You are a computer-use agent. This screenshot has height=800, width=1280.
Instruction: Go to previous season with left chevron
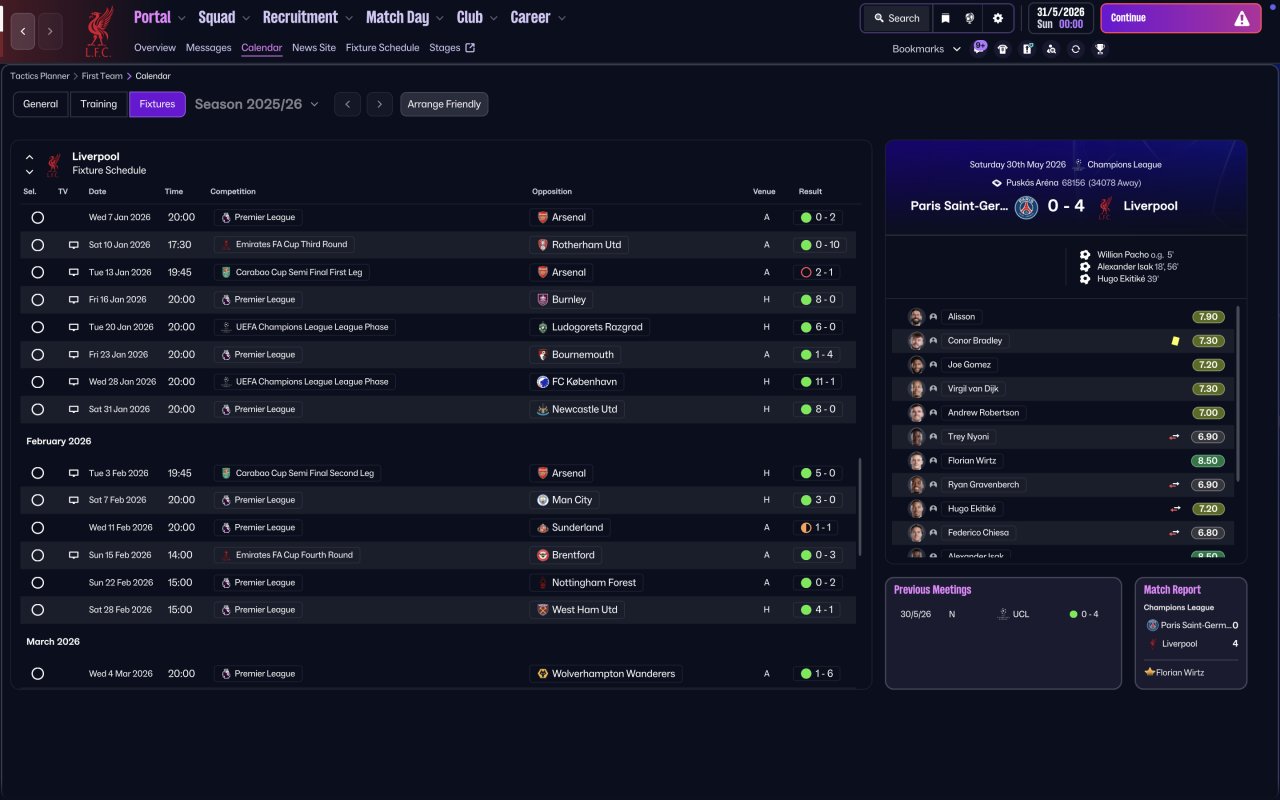pos(347,104)
